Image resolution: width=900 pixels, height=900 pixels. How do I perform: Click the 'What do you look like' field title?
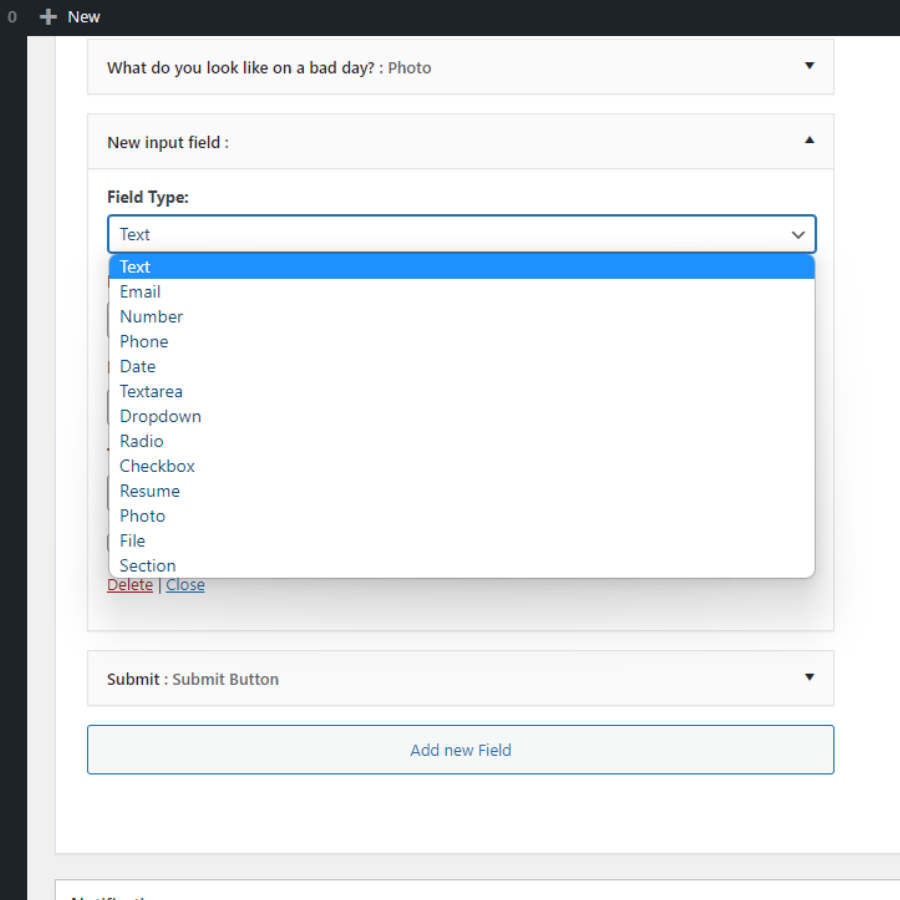(240, 68)
